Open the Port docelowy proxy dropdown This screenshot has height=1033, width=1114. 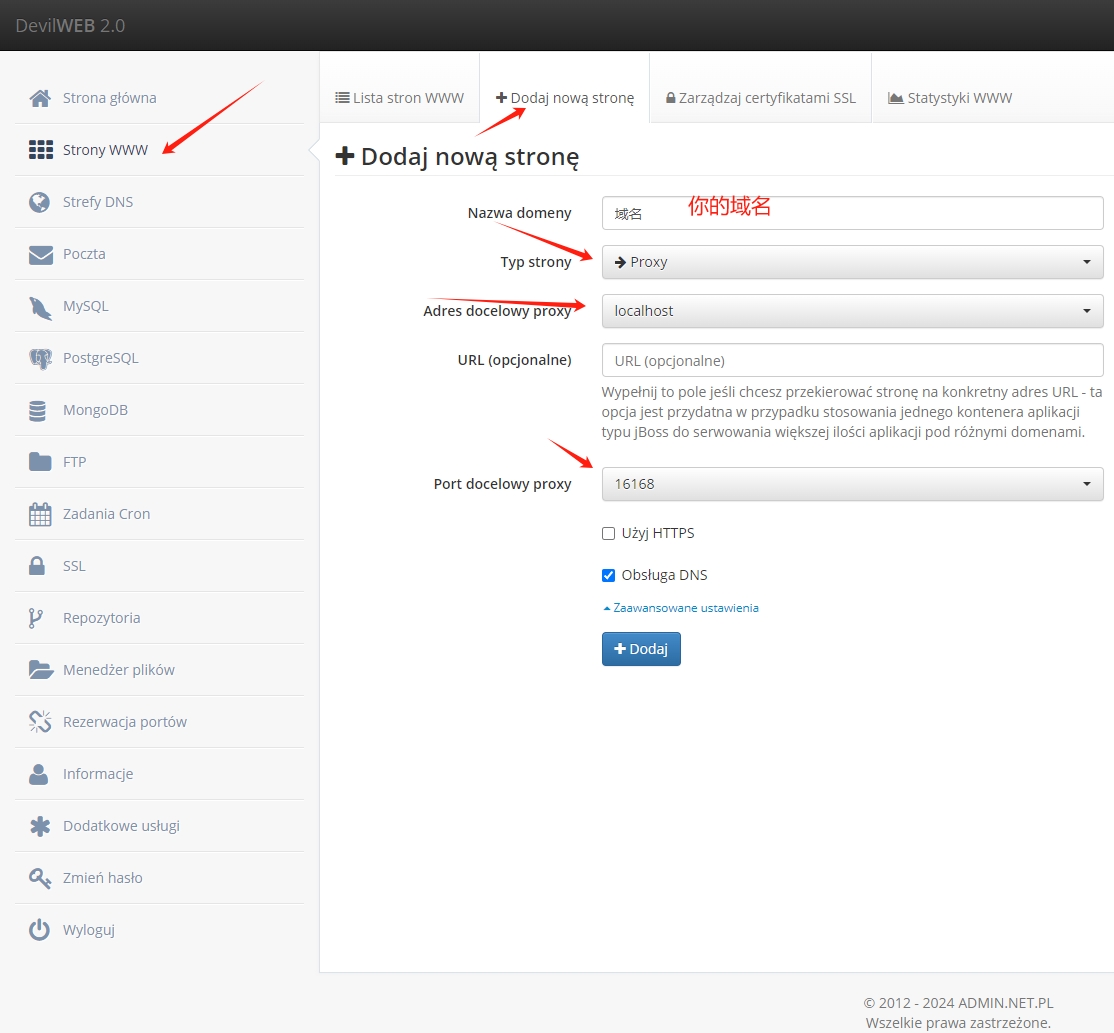tap(852, 484)
